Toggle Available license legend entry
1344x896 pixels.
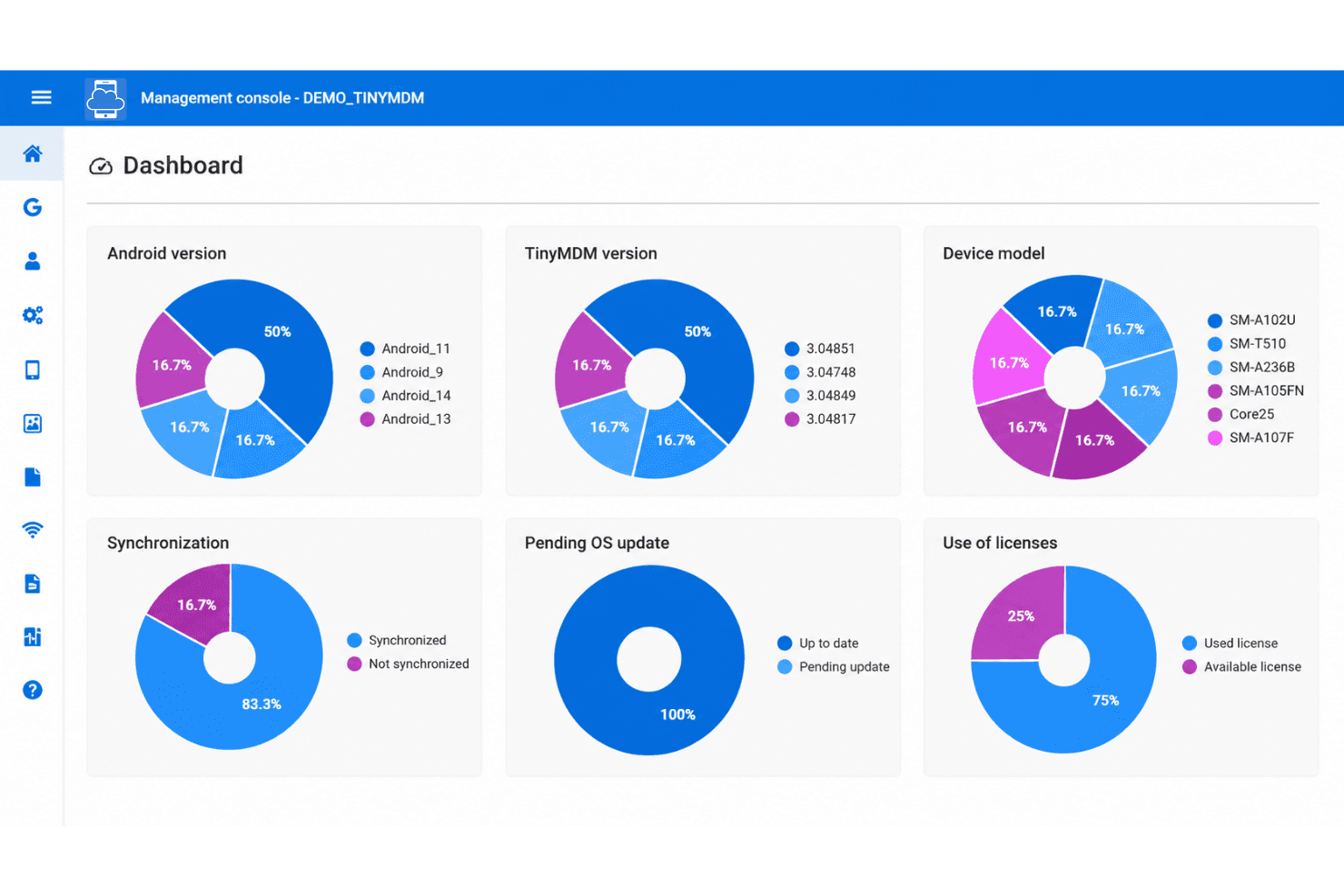pos(1241,667)
